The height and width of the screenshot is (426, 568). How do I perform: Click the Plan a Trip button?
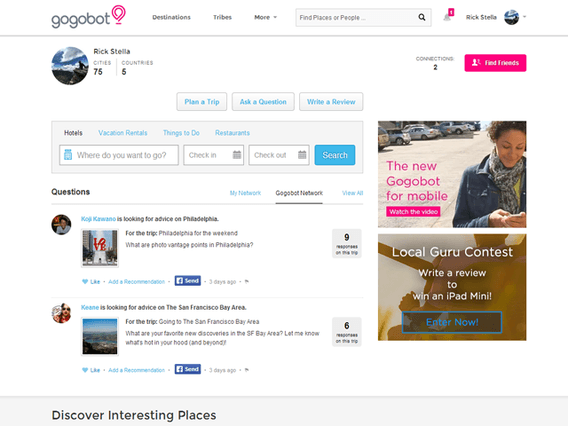pos(202,102)
